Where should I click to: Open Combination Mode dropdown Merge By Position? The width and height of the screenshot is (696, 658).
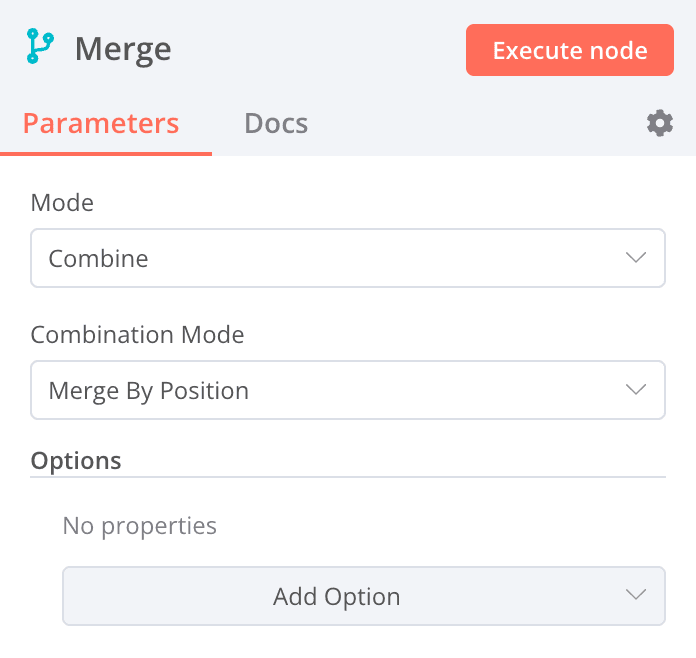[x=348, y=390]
